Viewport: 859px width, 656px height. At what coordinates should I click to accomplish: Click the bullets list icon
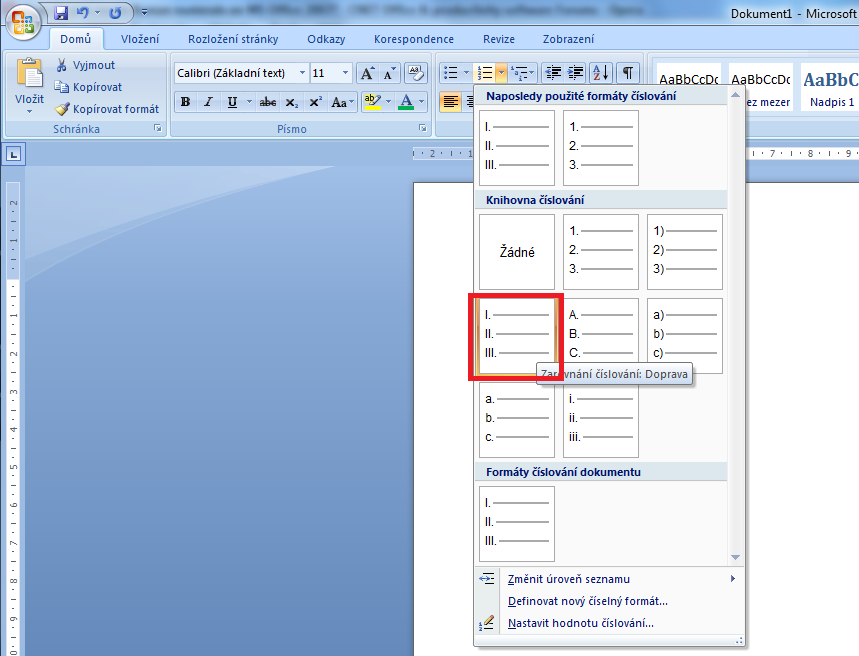[450, 72]
